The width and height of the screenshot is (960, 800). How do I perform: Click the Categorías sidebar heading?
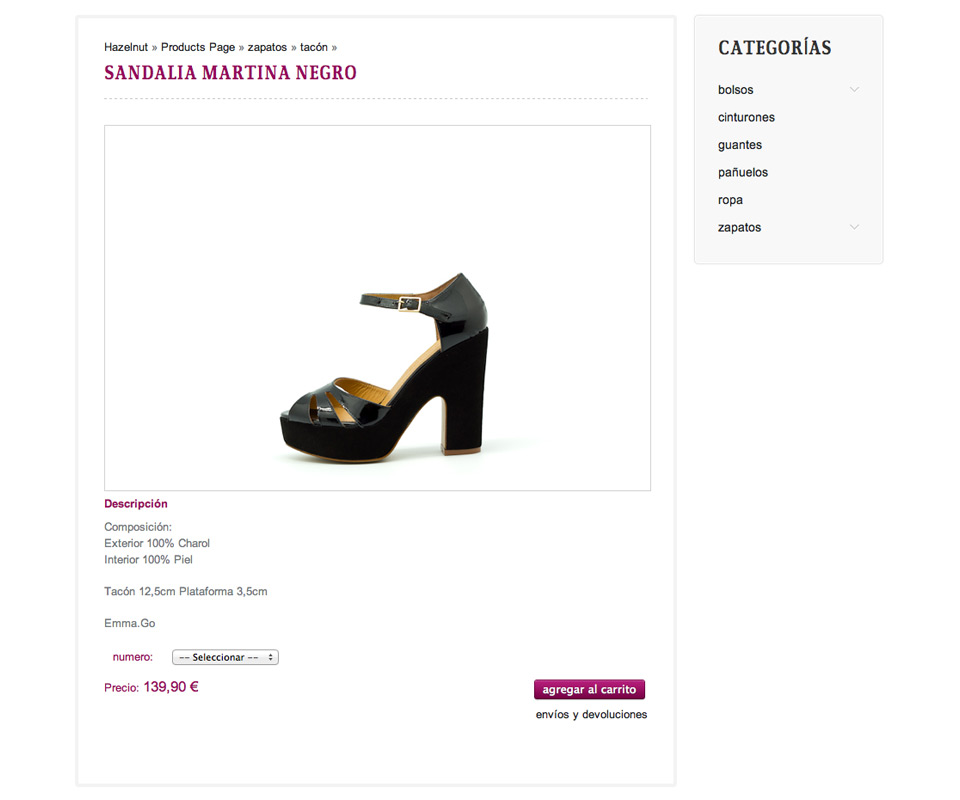[774, 48]
